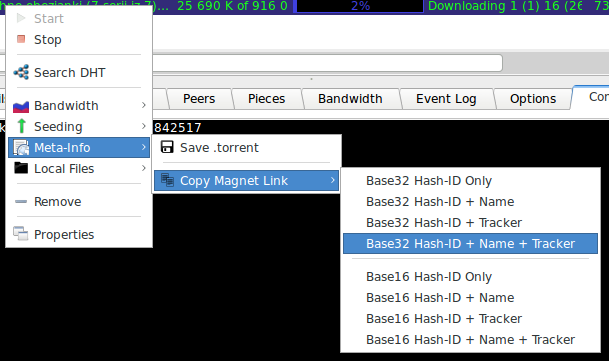This screenshot has height=361, width=609.
Task: Expand the Meta-Info submenu arrow
Action: pyautogui.click(x=144, y=147)
